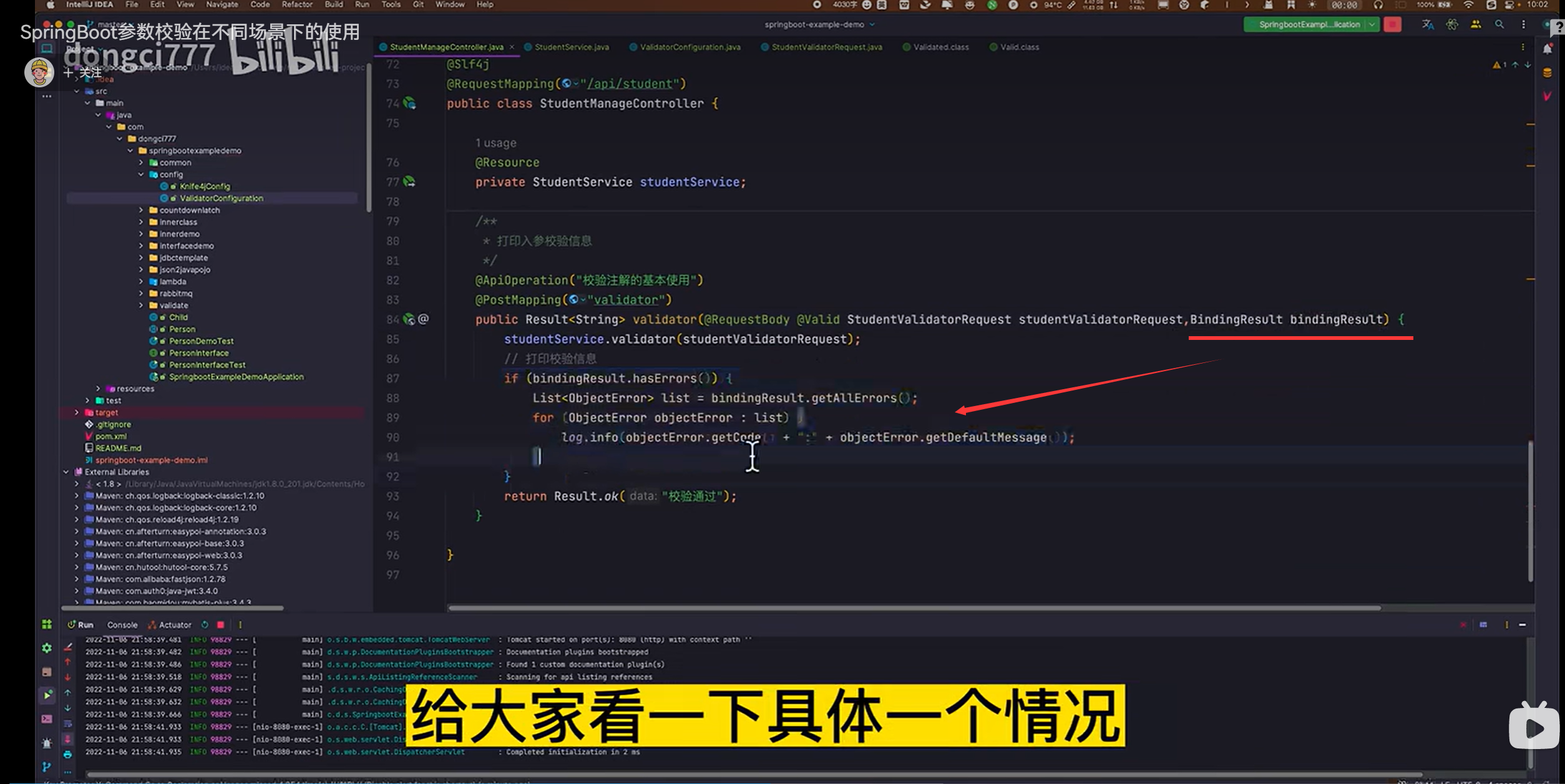Open the Maven tool window icon
The width and height of the screenshot is (1565, 784).
1548,96
